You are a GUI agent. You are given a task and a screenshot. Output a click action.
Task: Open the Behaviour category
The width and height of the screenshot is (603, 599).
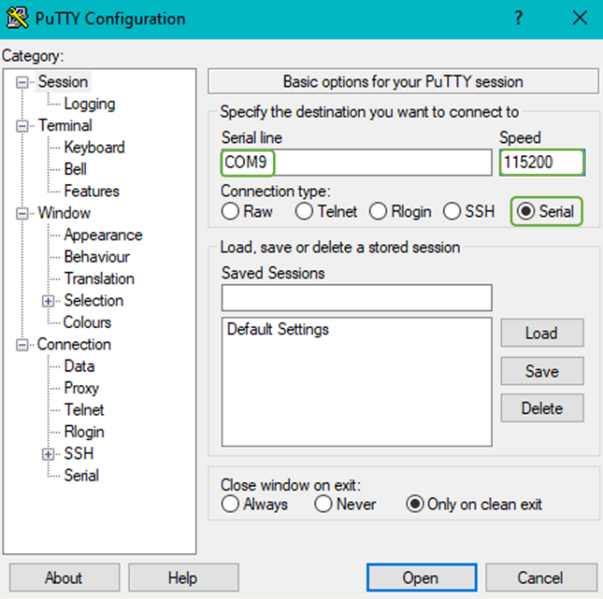[x=97, y=257]
